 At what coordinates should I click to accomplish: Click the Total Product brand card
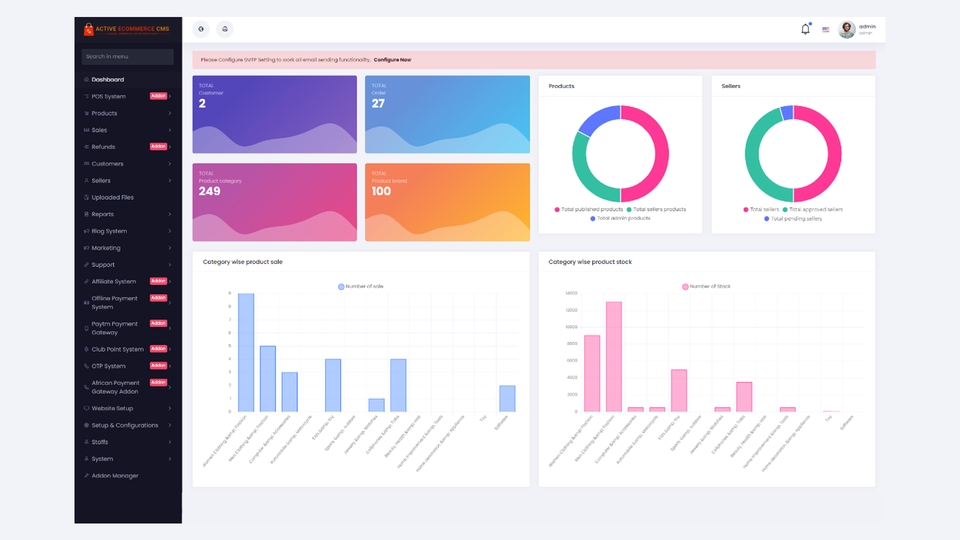point(448,202)
